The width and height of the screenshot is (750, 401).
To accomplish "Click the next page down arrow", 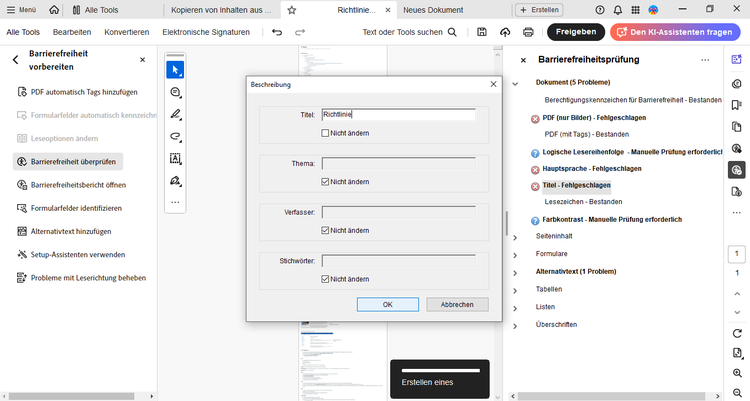I will [737, 312].
